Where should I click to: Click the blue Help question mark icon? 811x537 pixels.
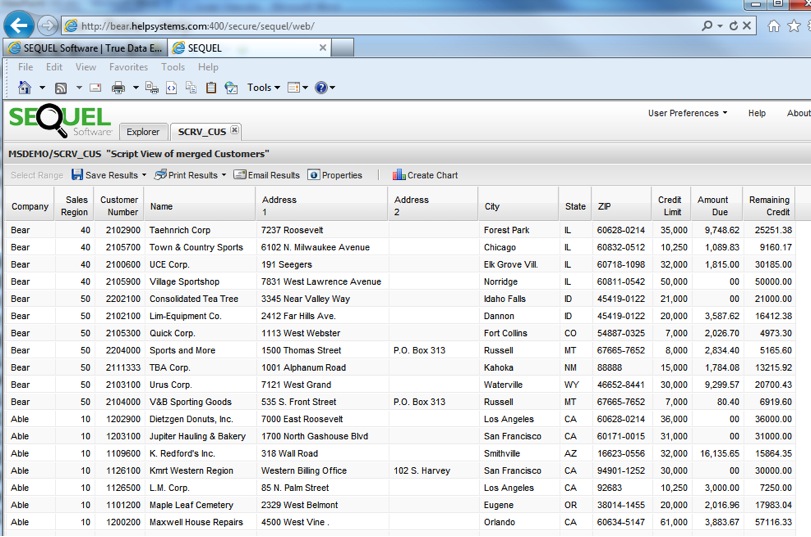tap(321, 87)
